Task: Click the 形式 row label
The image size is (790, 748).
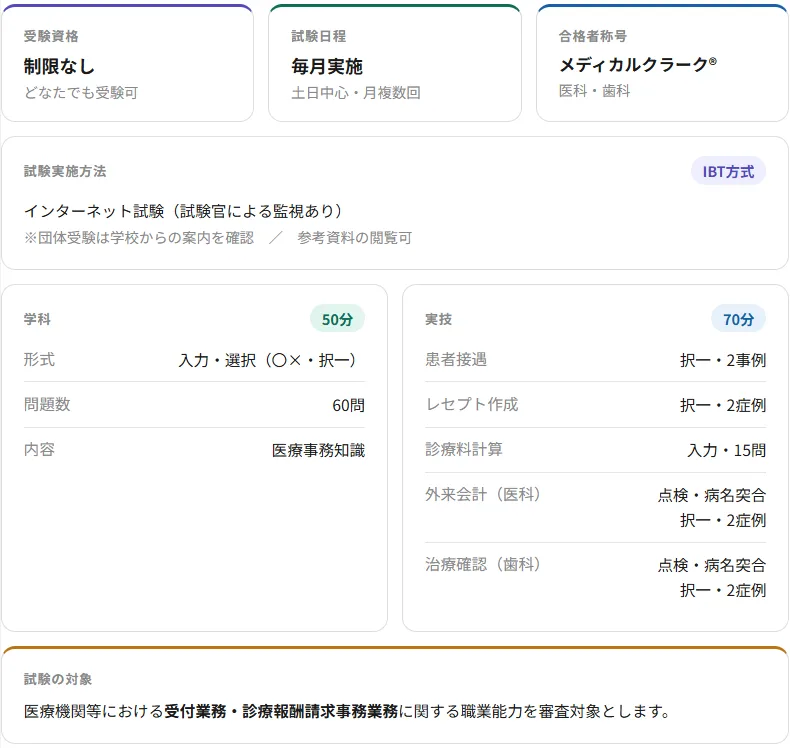Action: (39, 360)
